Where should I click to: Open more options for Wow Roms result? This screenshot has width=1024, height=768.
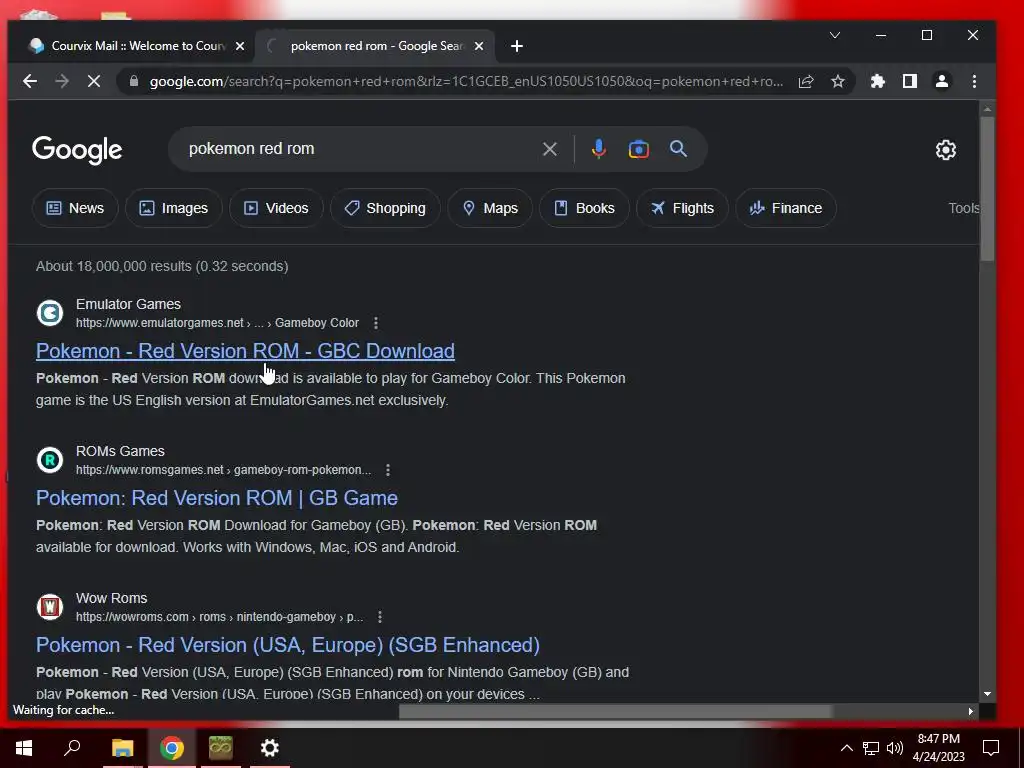379,616
